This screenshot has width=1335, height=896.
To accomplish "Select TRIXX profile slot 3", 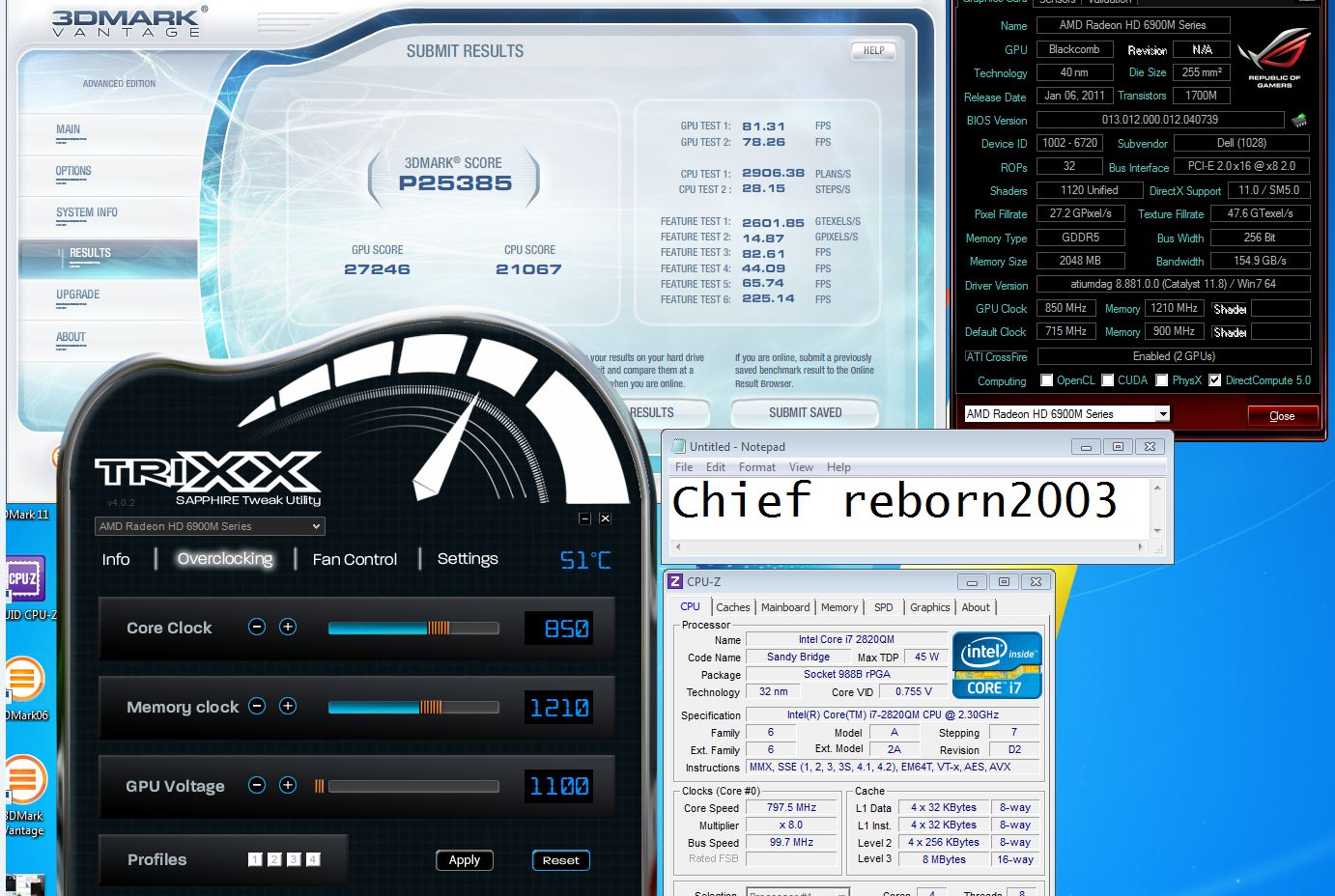I will [x=294, y=859].
